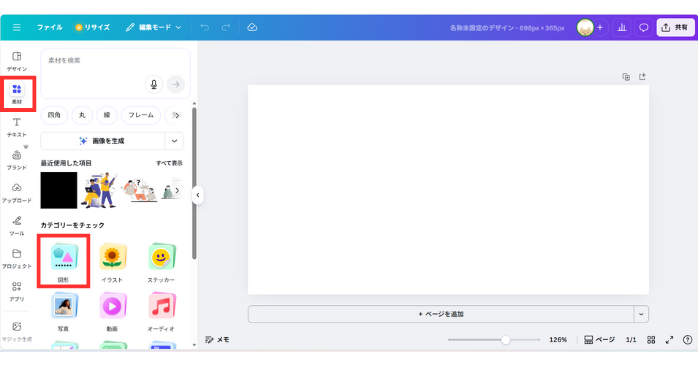
Task: Expand the 画像を生成 dropdown arrow
Action: pos(174,141)
